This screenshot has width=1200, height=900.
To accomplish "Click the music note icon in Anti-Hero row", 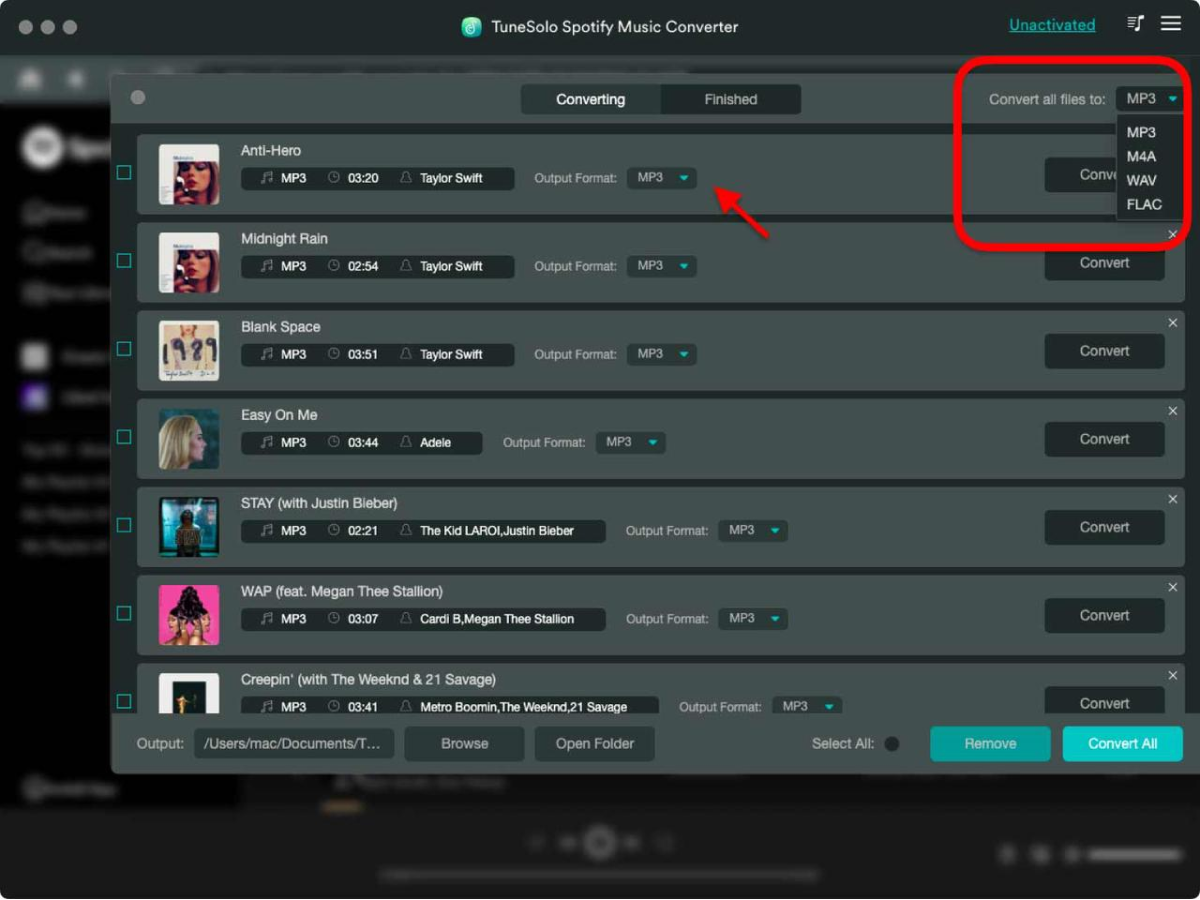I will coord(266,178).
